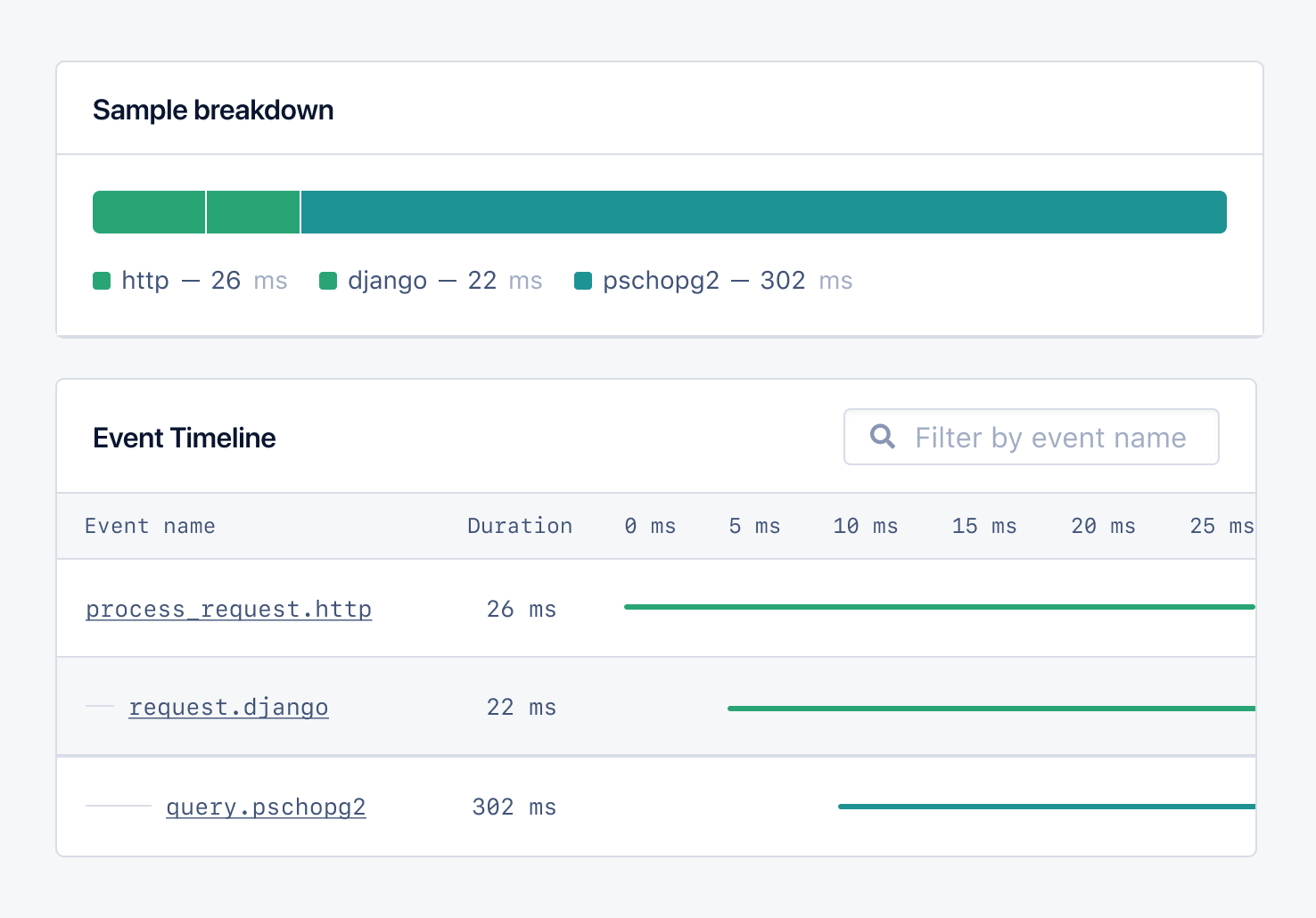Image resolution: width=1316 pixels, height=918 pixels.
Task: Open the process_request.http event link
Action: coord(228,610)
